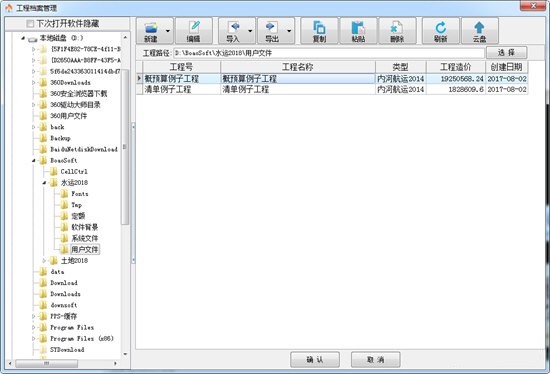Select the 软件背景 folder
Screen dimensions: 550x374
tap(85, 227)
